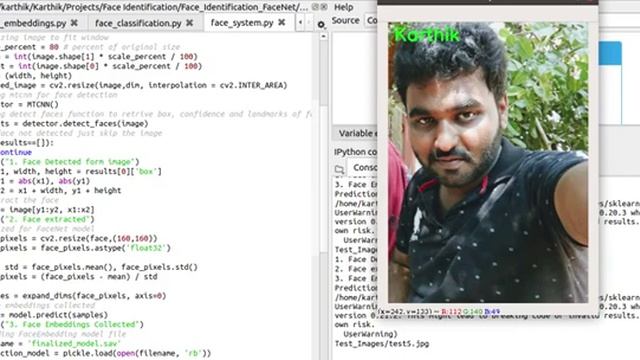
Task: Click the 'finalized_model.sav' string
Action: pyautogui.click(x=74, y=344)
